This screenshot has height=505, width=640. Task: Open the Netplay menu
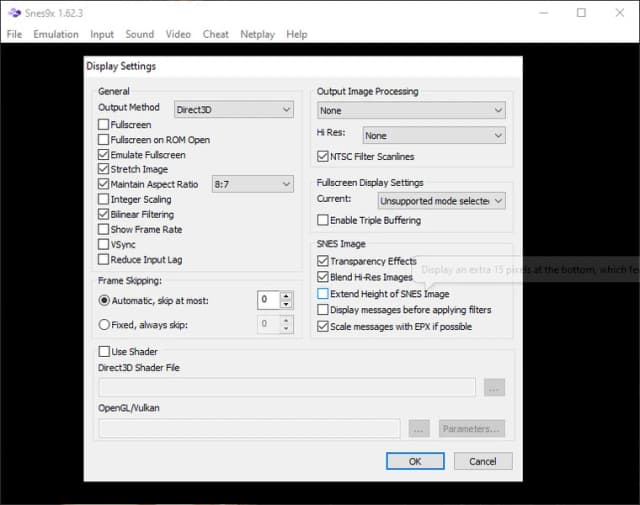(257, 34)
